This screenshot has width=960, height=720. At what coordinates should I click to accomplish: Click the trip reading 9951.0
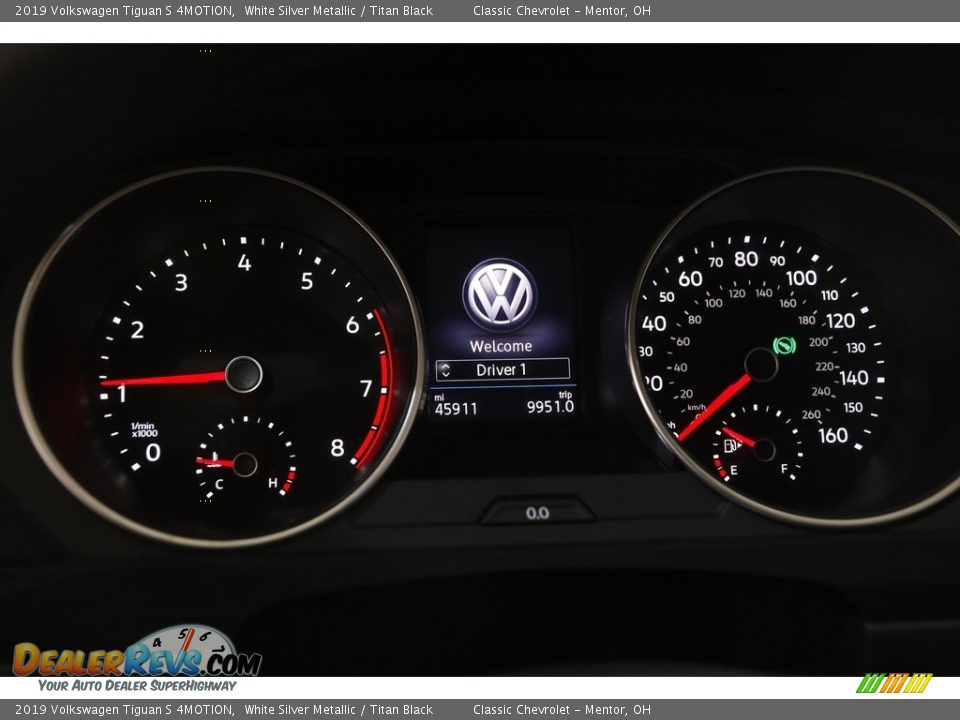point(550,407)
